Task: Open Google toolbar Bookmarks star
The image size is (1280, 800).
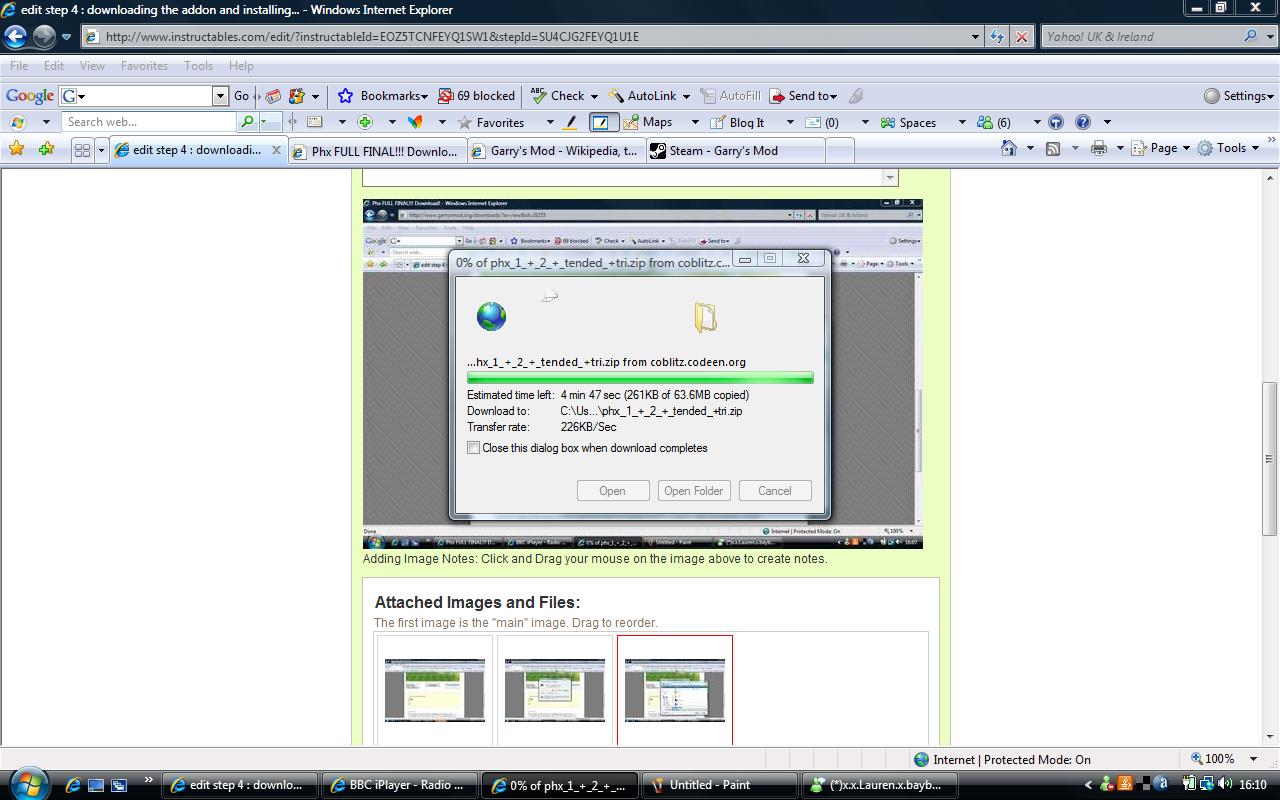Action: point(345,96)
